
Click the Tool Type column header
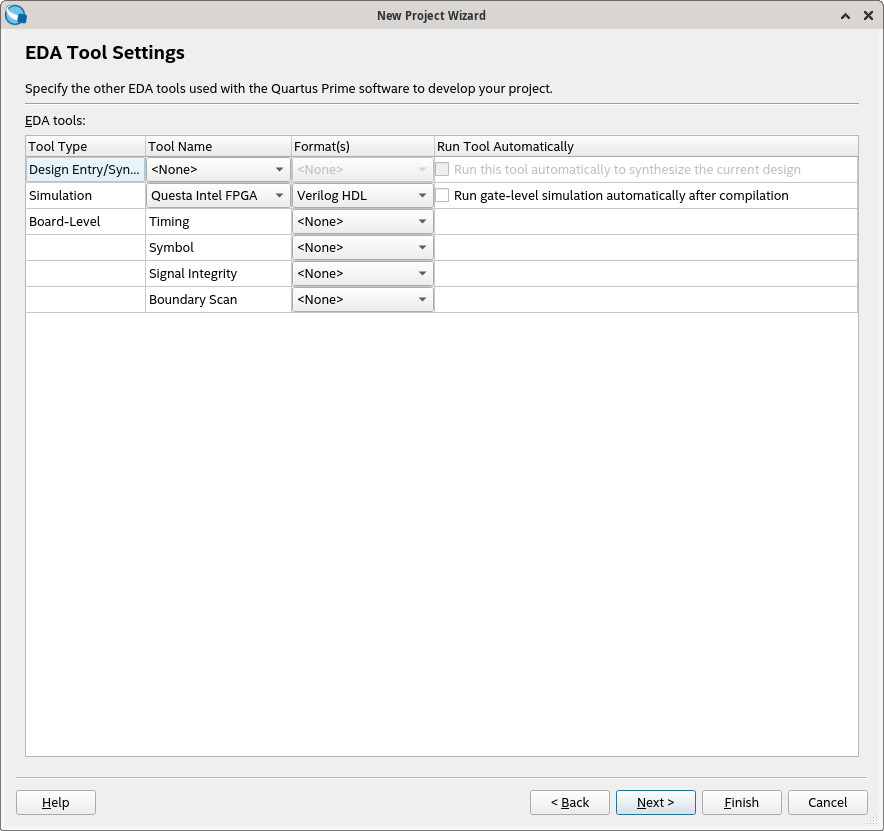click(85, 146)
